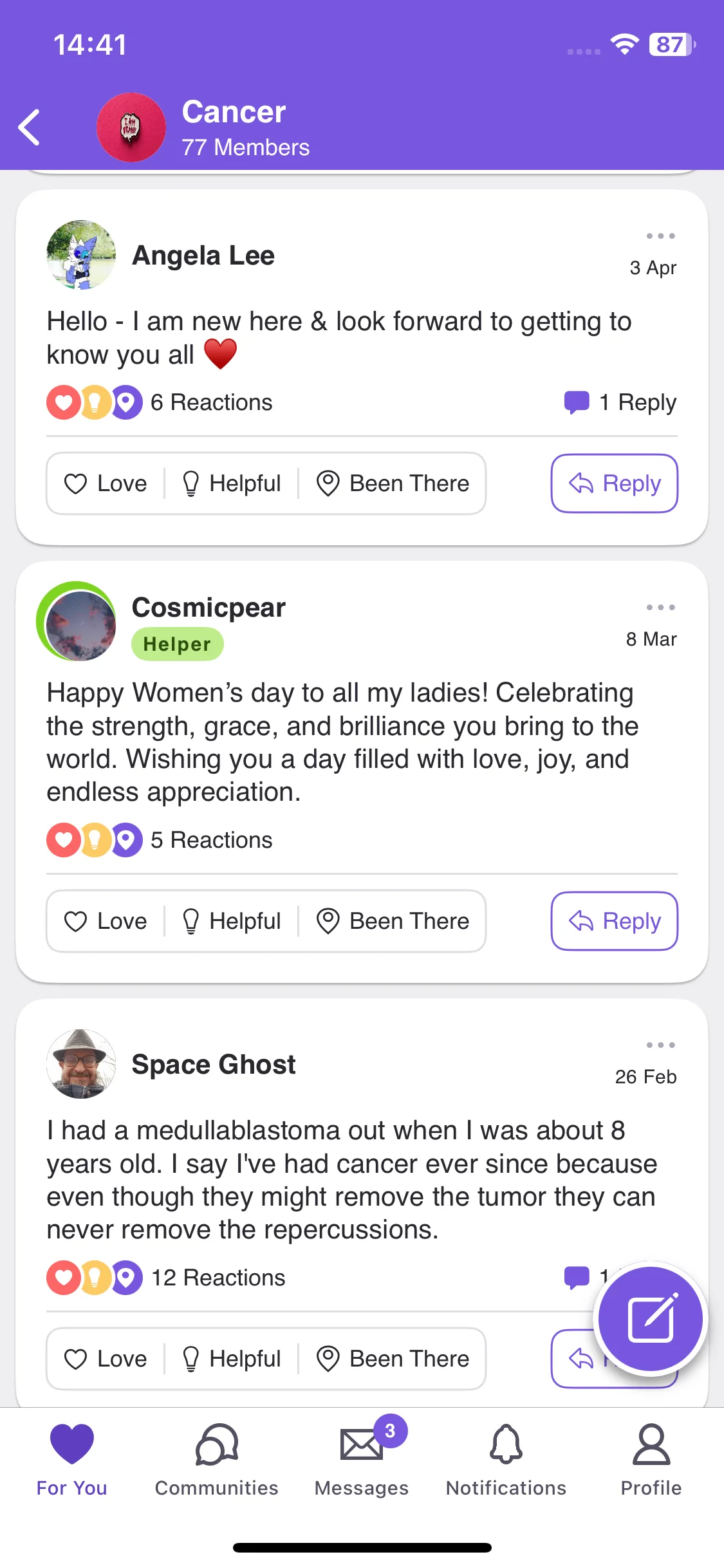Reply to Cosmicpear's Women's day post
The height and width of the screenshot is (1568, 724).
pos(615,921)
